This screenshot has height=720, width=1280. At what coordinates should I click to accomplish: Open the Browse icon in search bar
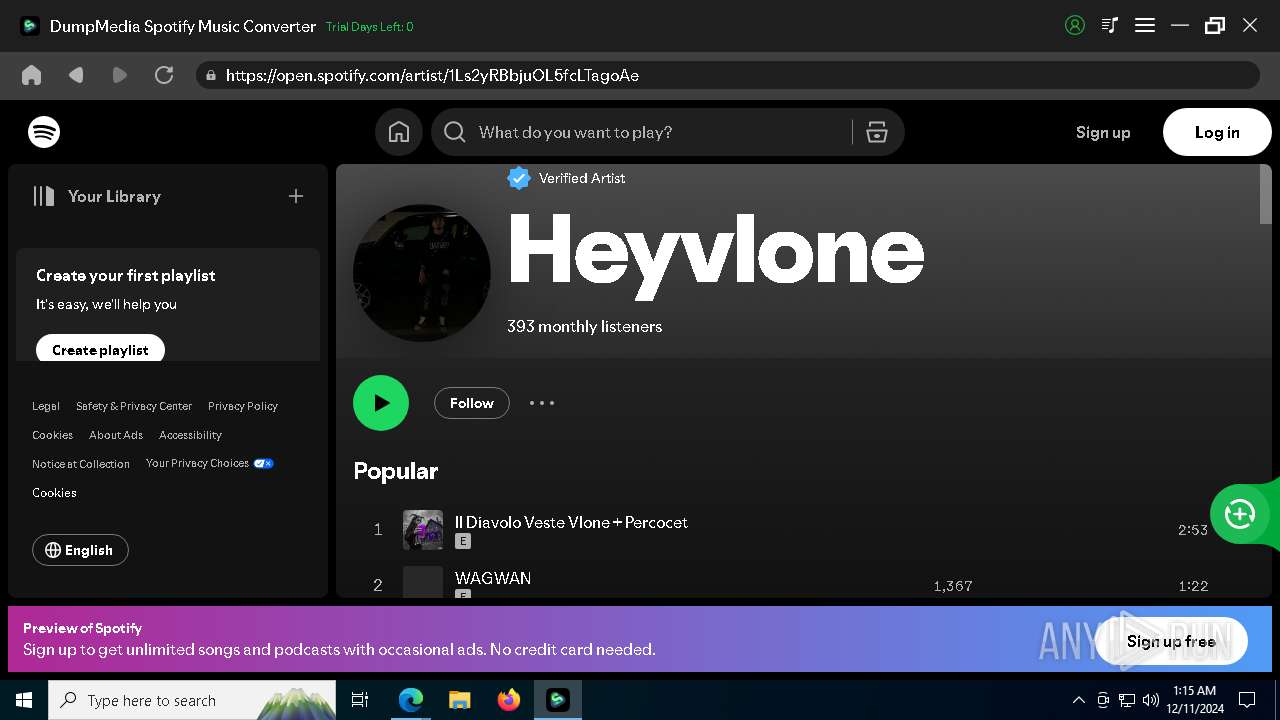pos(877,132)
